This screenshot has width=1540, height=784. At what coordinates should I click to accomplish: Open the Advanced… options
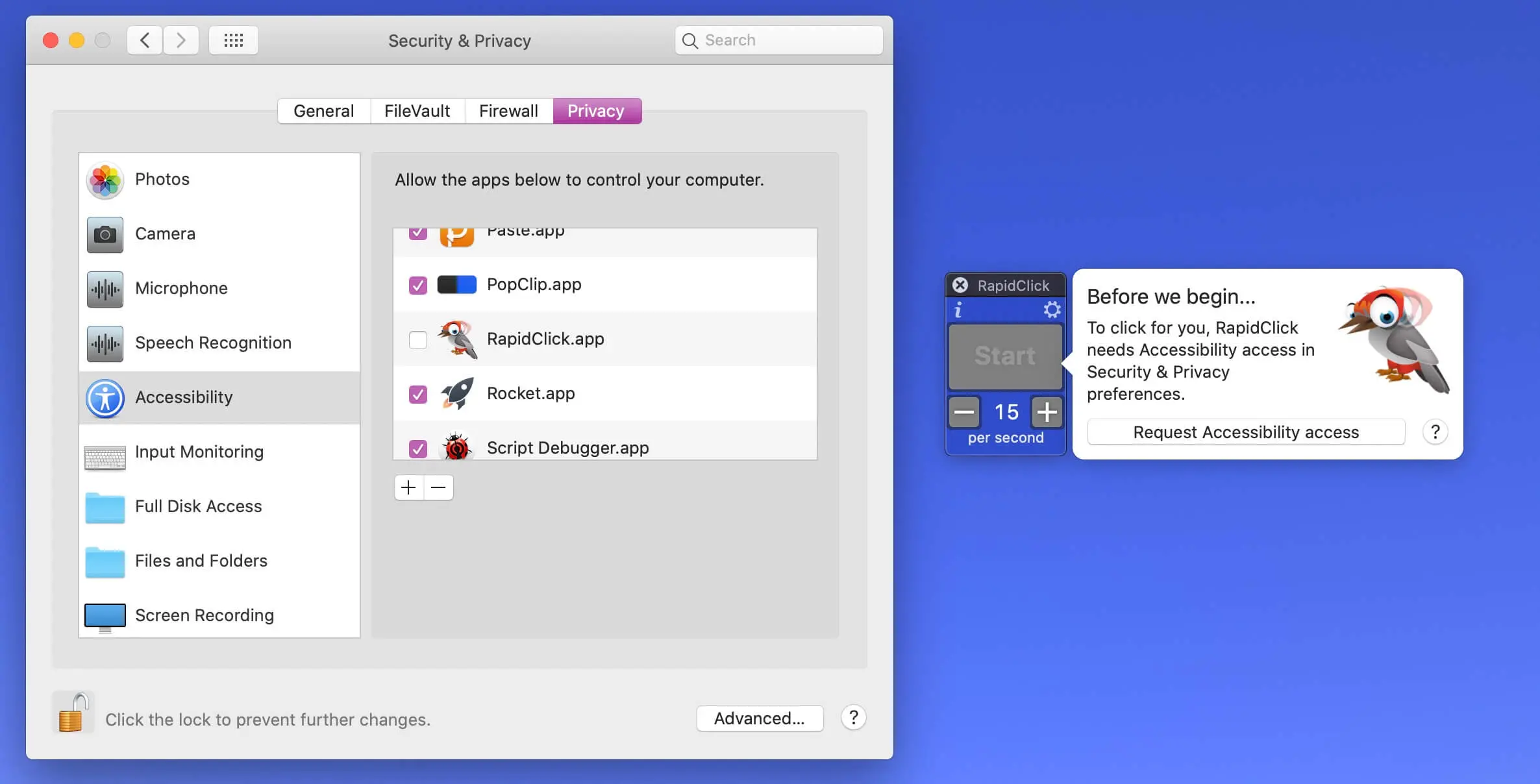[759, 718]
